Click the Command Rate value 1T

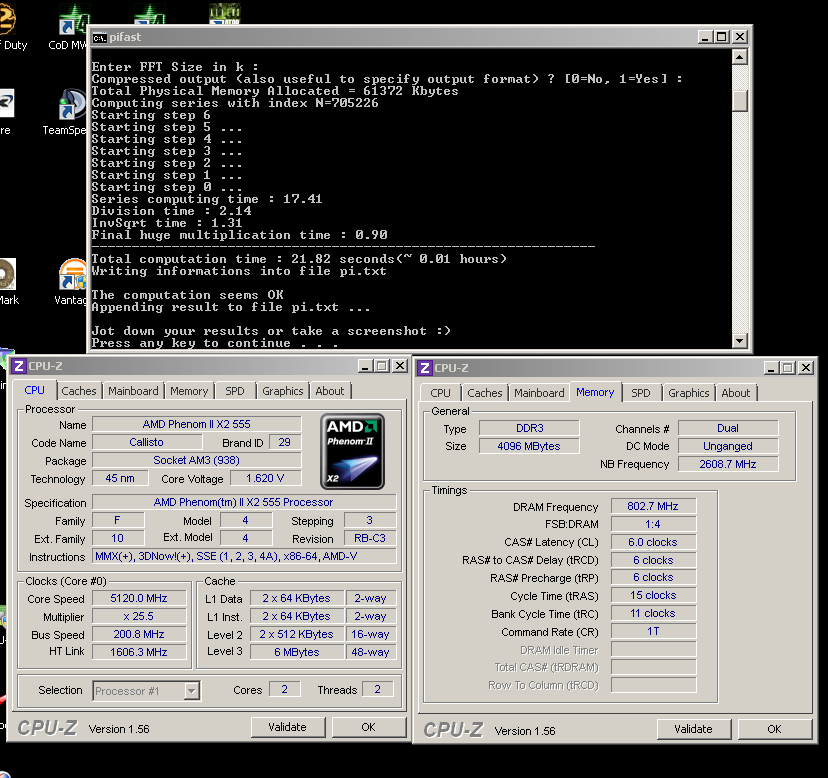[x=653, y=631]
